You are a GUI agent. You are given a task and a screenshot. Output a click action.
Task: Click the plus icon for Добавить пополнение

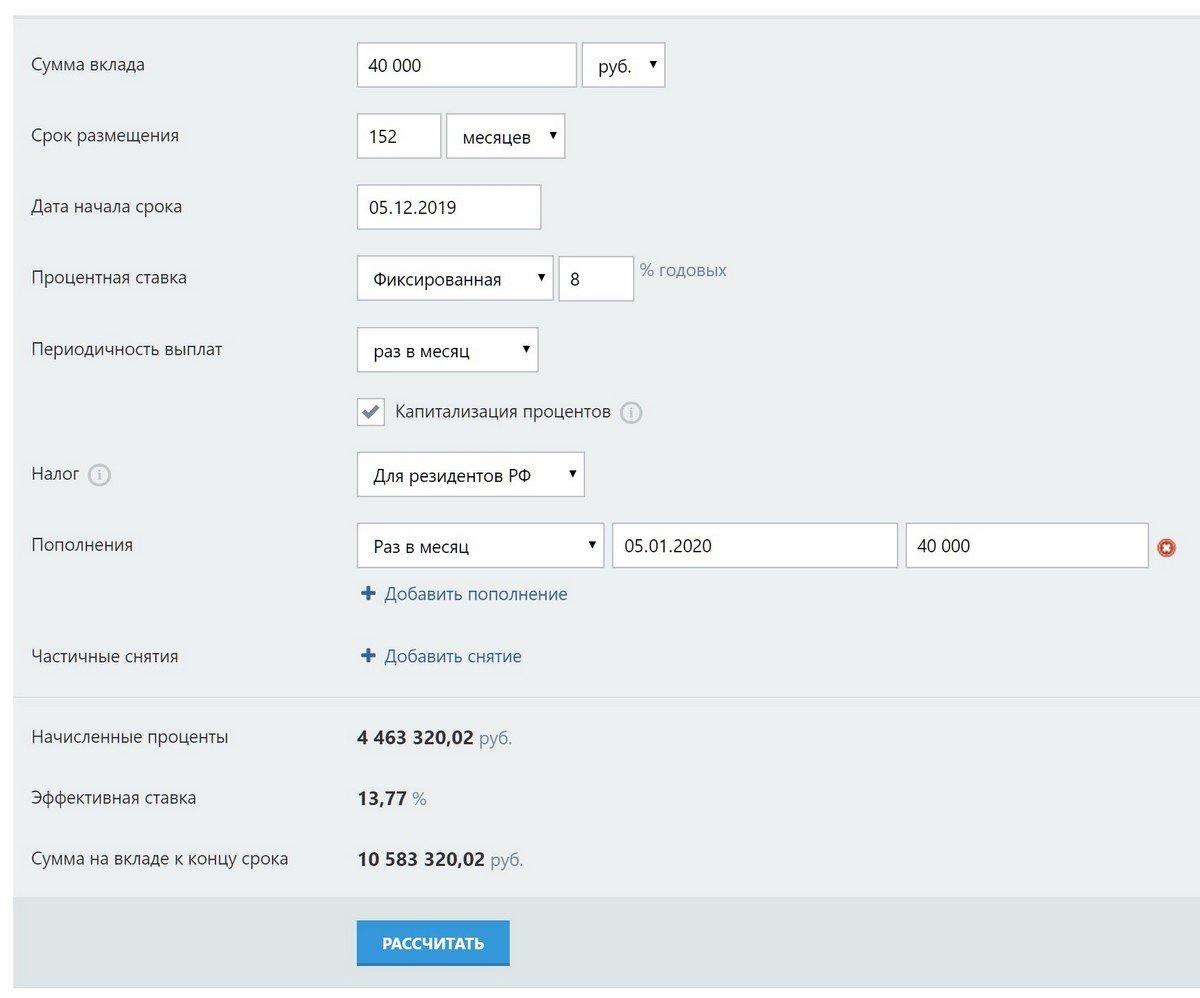368,594
